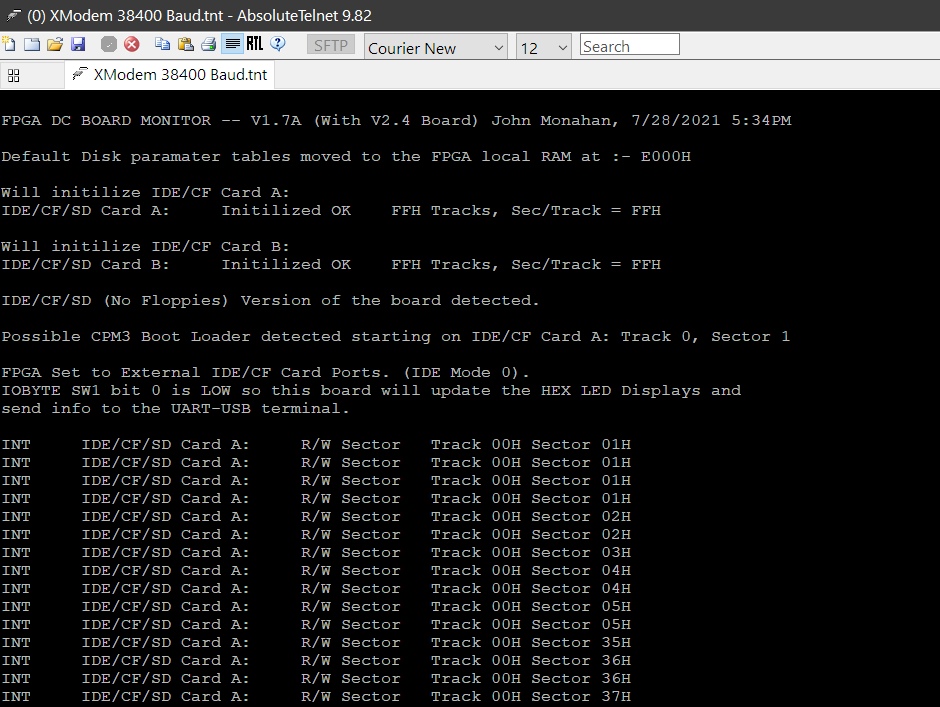Print the terminal contents
This screenshot has height=707, width=940.
point(208,44)
